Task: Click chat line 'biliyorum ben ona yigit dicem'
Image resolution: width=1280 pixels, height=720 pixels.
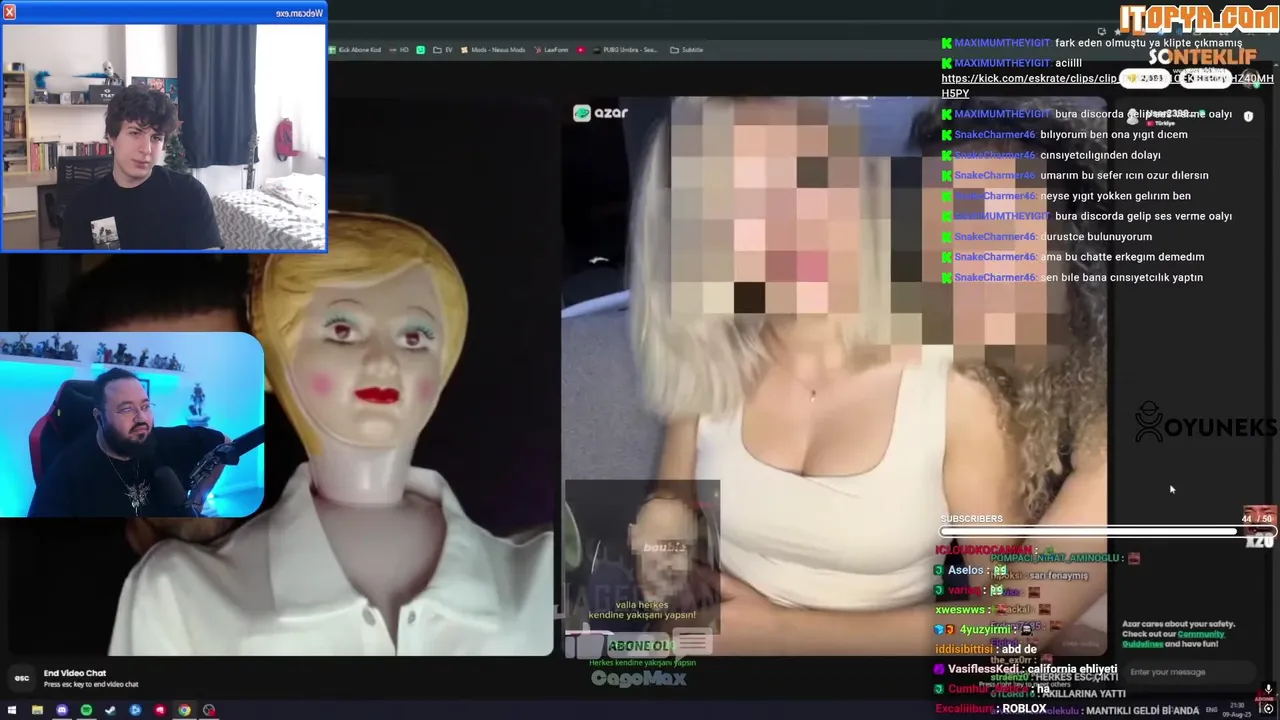Action: click(1114, 135)
